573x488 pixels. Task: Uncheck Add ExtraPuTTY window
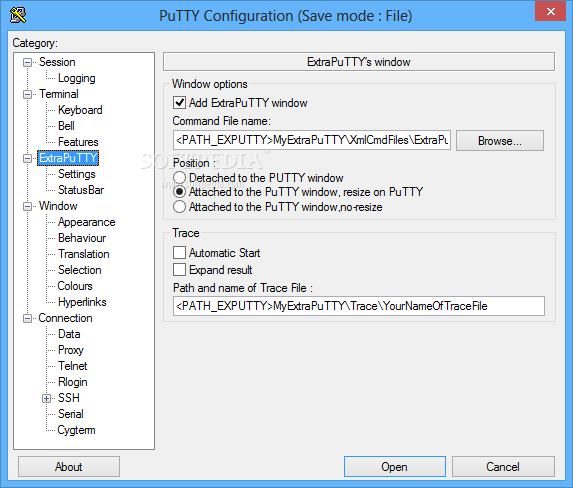pyautogui.click(x=179, y=103)
